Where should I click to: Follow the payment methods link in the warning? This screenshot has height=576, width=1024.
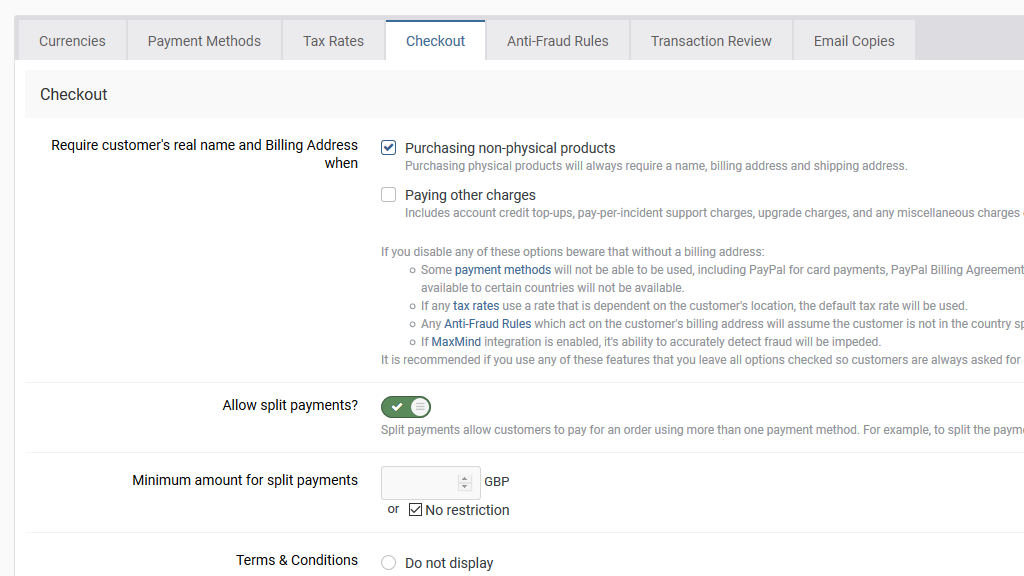pyautogui.click(x=503, y=270)
